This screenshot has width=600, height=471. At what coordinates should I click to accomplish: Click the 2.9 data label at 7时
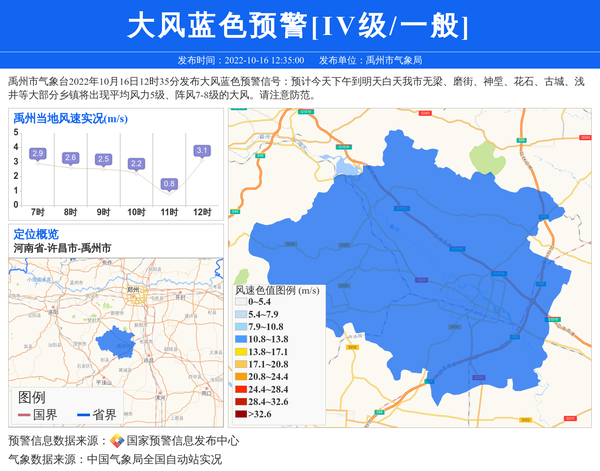point(38,153)
